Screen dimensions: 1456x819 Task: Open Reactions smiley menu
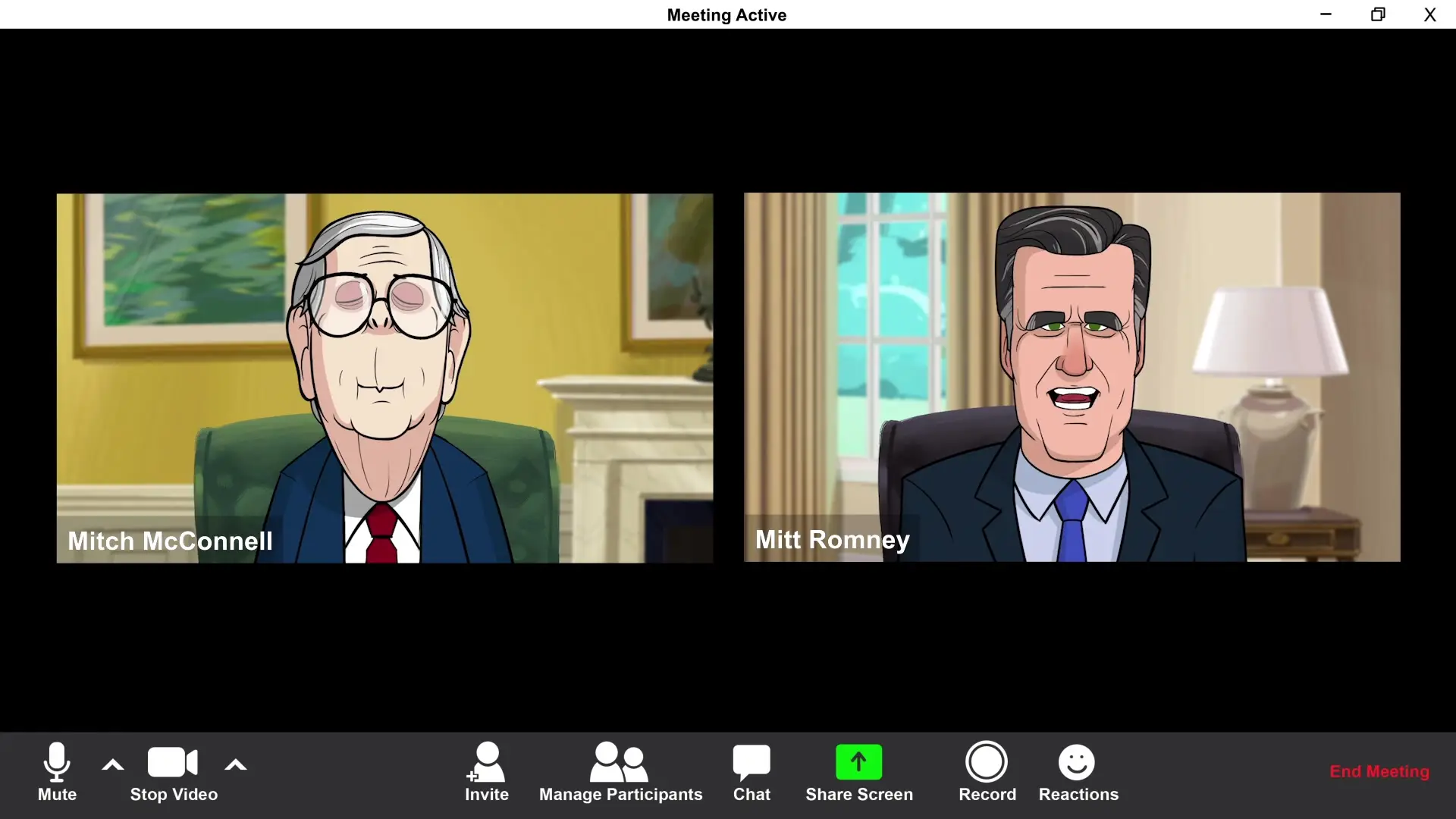point(1078,772)
